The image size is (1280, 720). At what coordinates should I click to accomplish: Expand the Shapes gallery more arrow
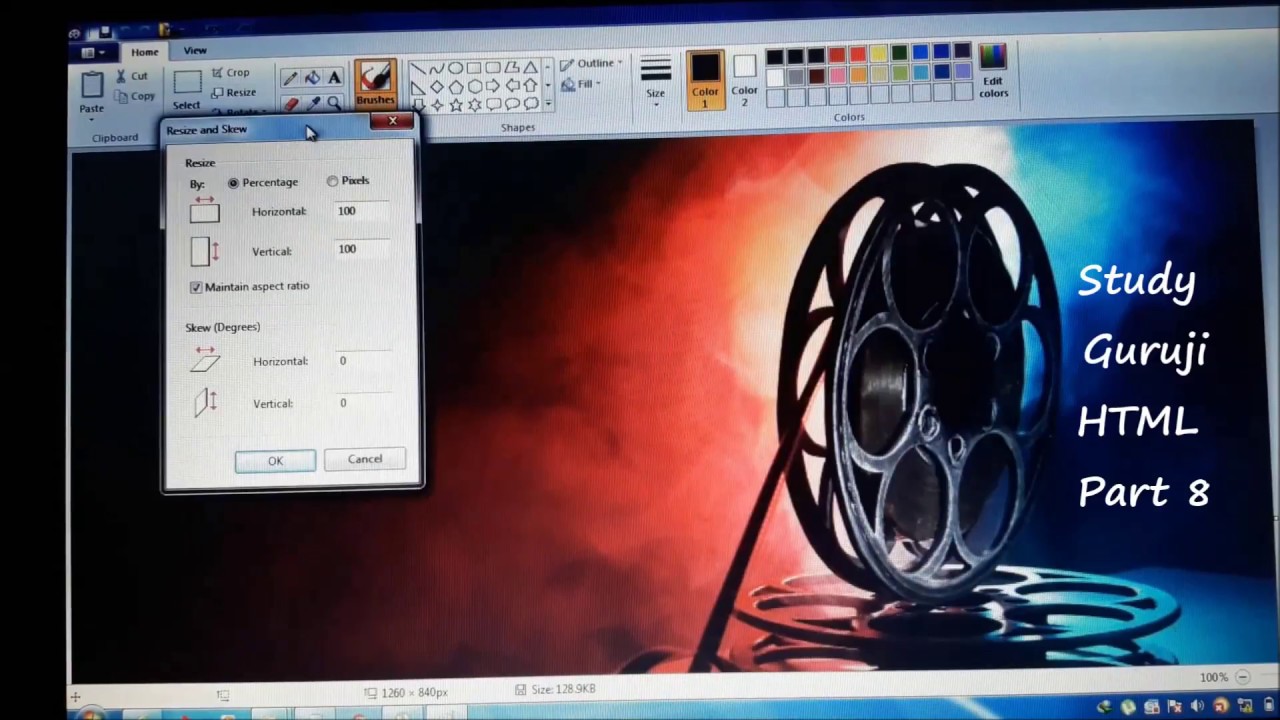click(548, 104)
